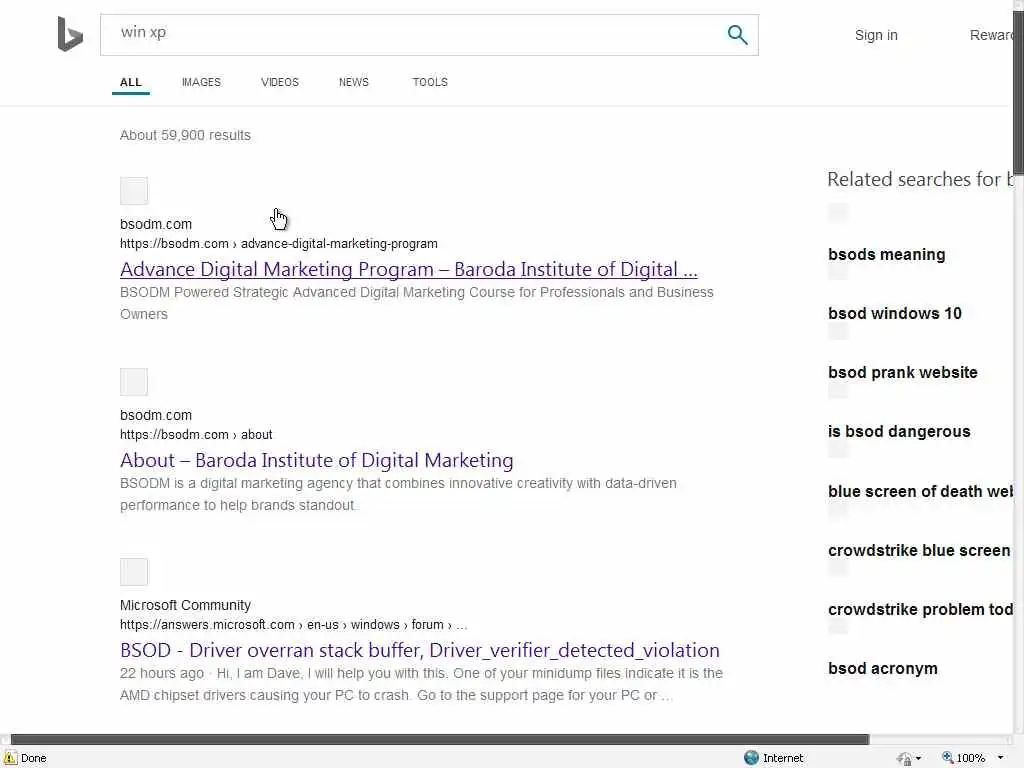This screenshot has height=768, width=1024.
Task: Click favicon placeholder above first bsodm.com result
Action: pyautogui.click(x=134, y=191)
